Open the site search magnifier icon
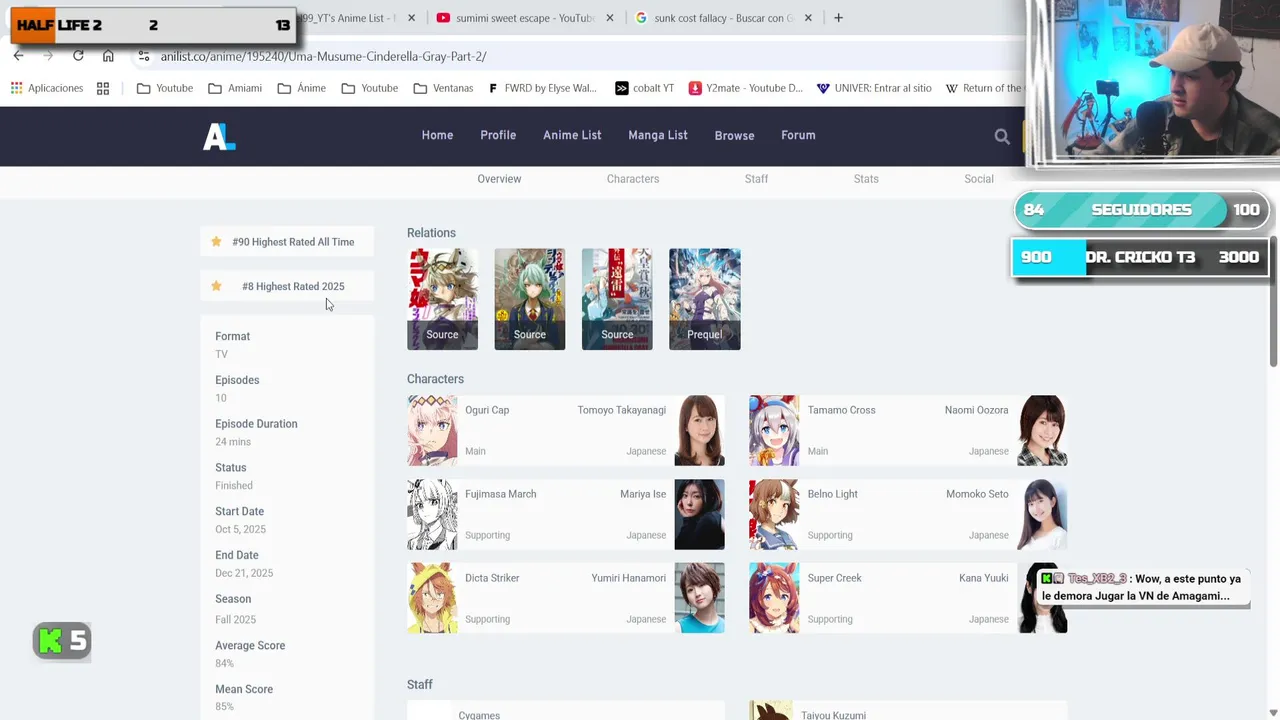The height and width of the screenshot is (720, 1280). pos(1002,137)
